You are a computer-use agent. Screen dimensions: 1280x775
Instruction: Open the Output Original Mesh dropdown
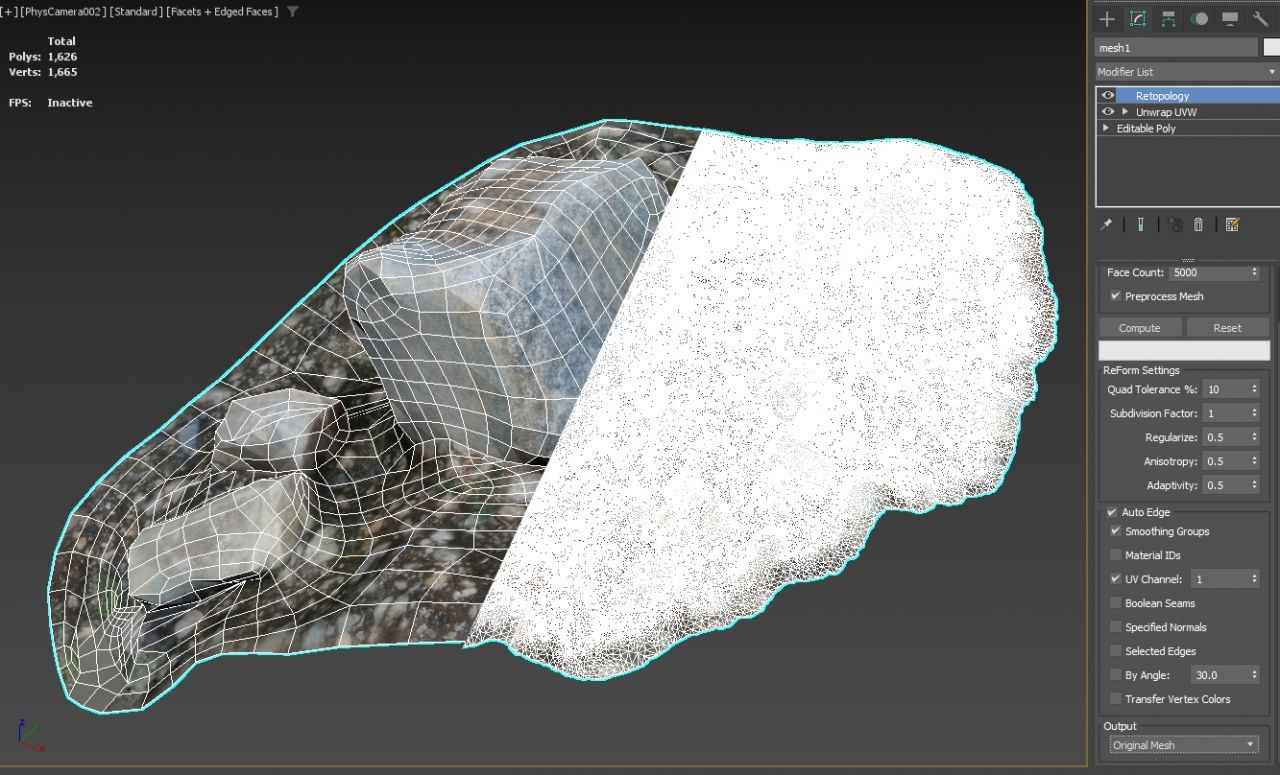coord(1252,744)
